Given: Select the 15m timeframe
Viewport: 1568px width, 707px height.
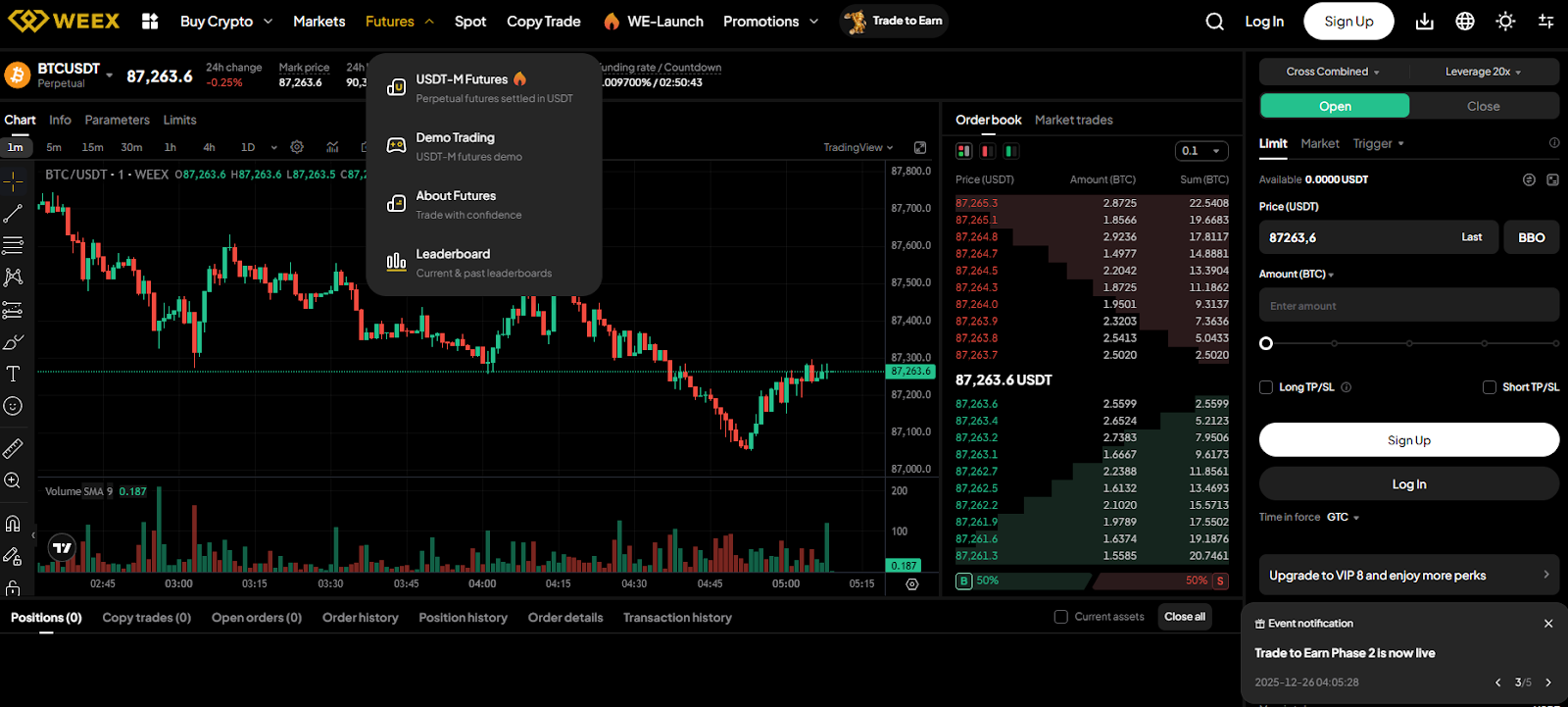Looking at the screenshot, I should click(x=92, y=147).
